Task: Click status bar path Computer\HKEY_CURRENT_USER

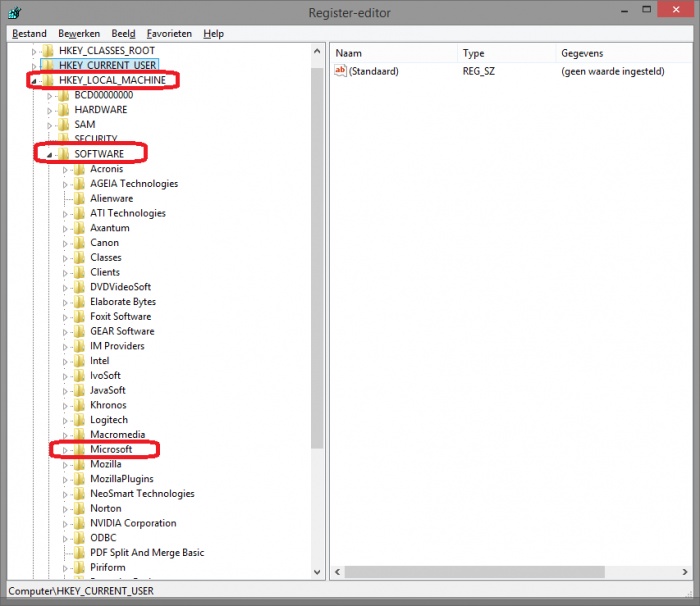Action: tap(81, 591)
